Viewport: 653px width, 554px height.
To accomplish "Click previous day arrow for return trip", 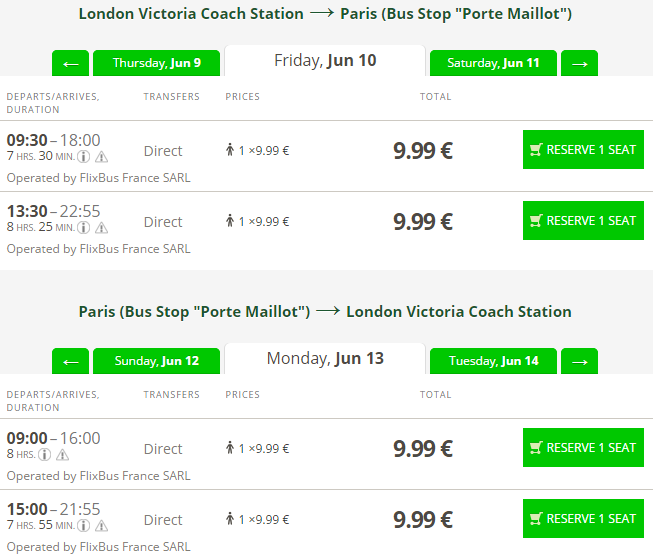I will coord(70,361).
